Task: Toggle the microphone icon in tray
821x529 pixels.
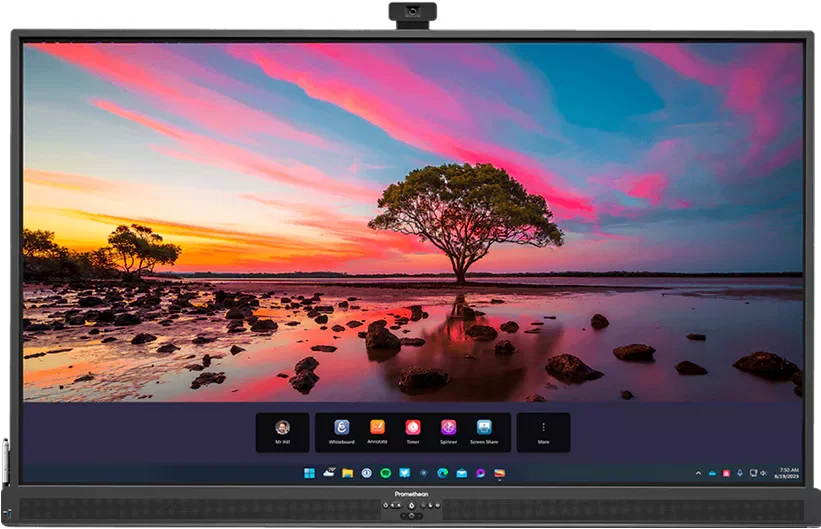Action: coord(739,473)
